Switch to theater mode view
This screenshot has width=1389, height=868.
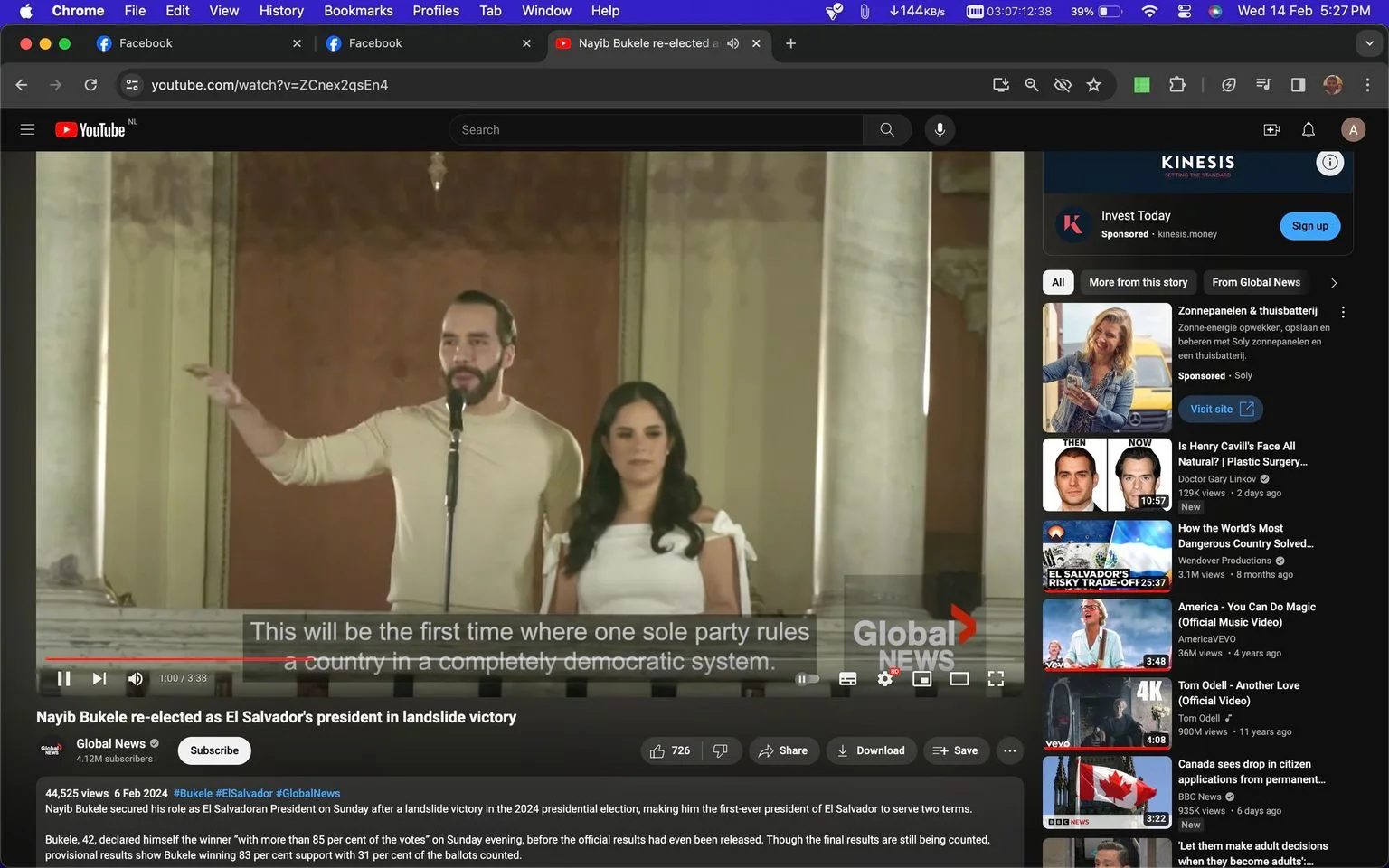tap(959, 678)
